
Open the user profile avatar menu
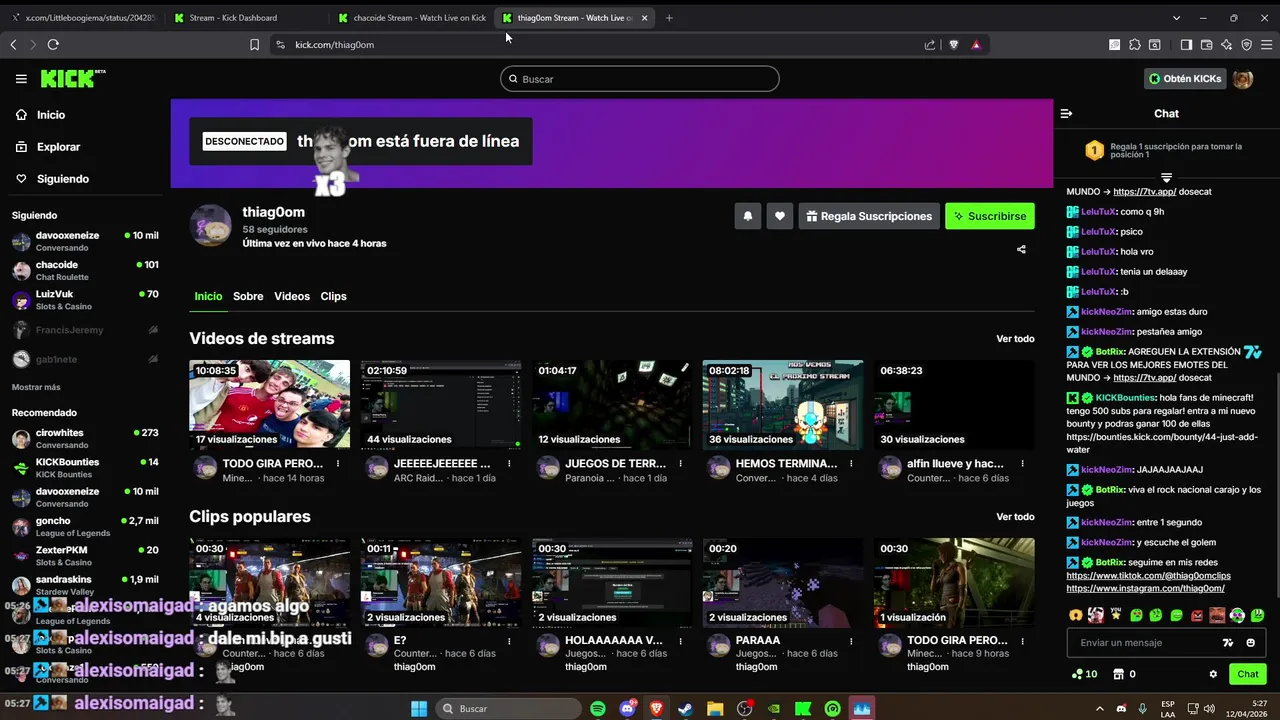[1243, 79]
